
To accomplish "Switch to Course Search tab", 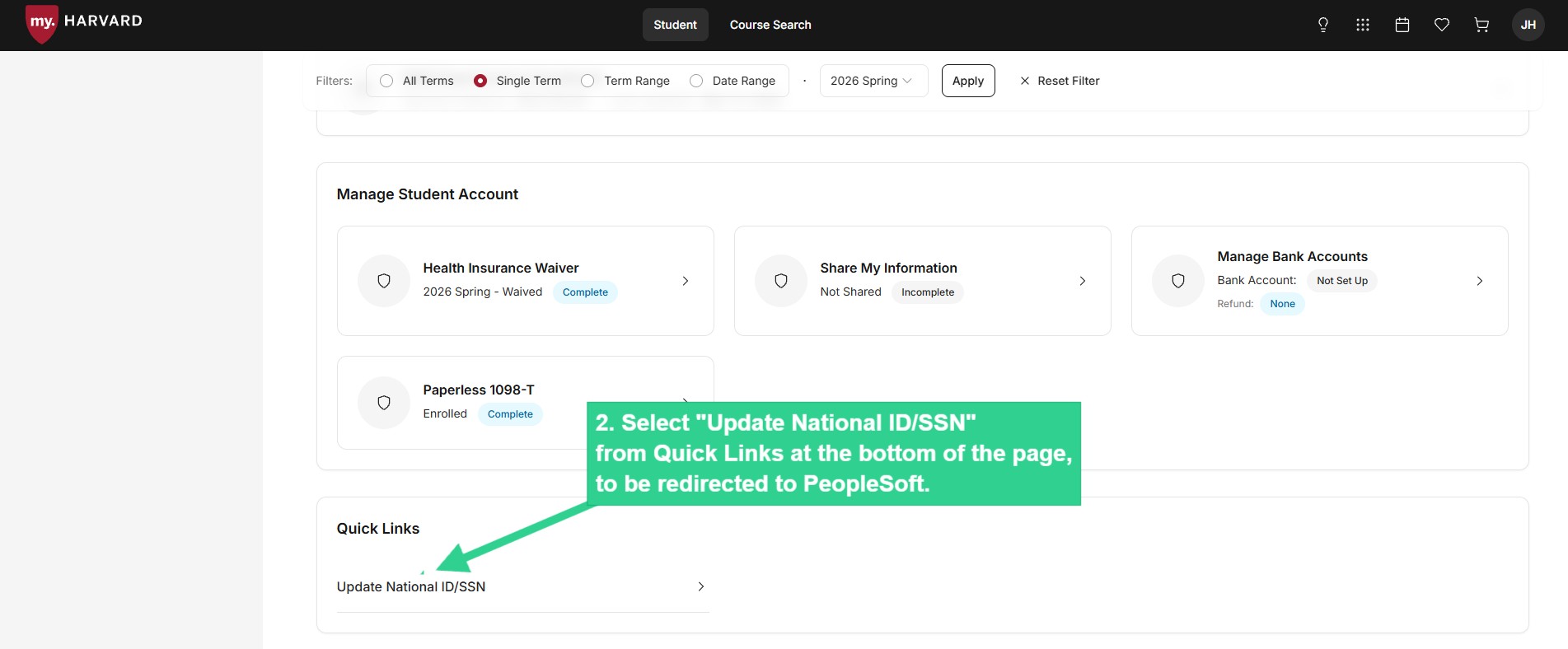I will click(770, 25).
